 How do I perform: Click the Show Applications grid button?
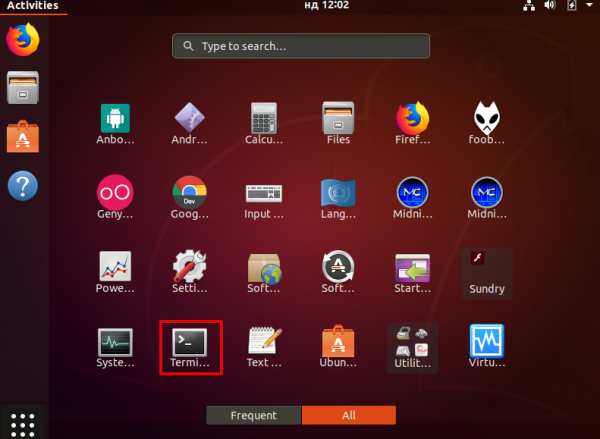(x=23, y=424)
